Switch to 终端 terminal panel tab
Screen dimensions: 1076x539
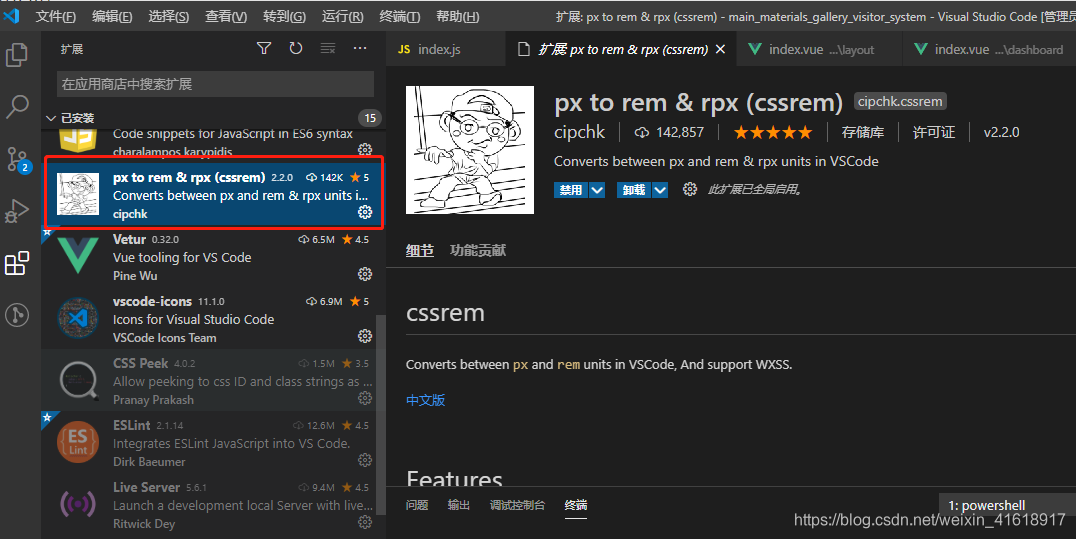pos(576,505)
